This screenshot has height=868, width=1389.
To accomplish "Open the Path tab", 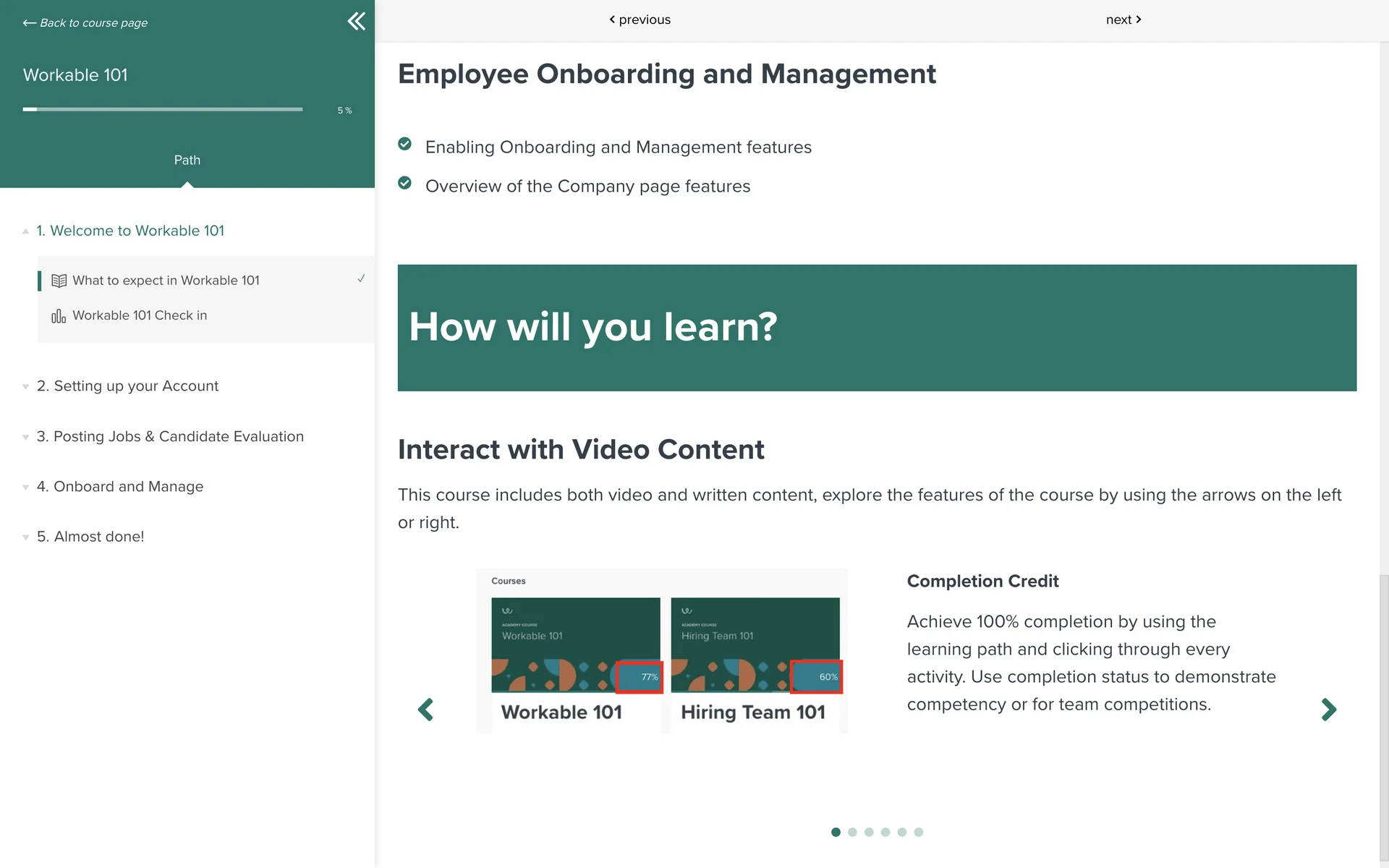I will tap(187, 160).
